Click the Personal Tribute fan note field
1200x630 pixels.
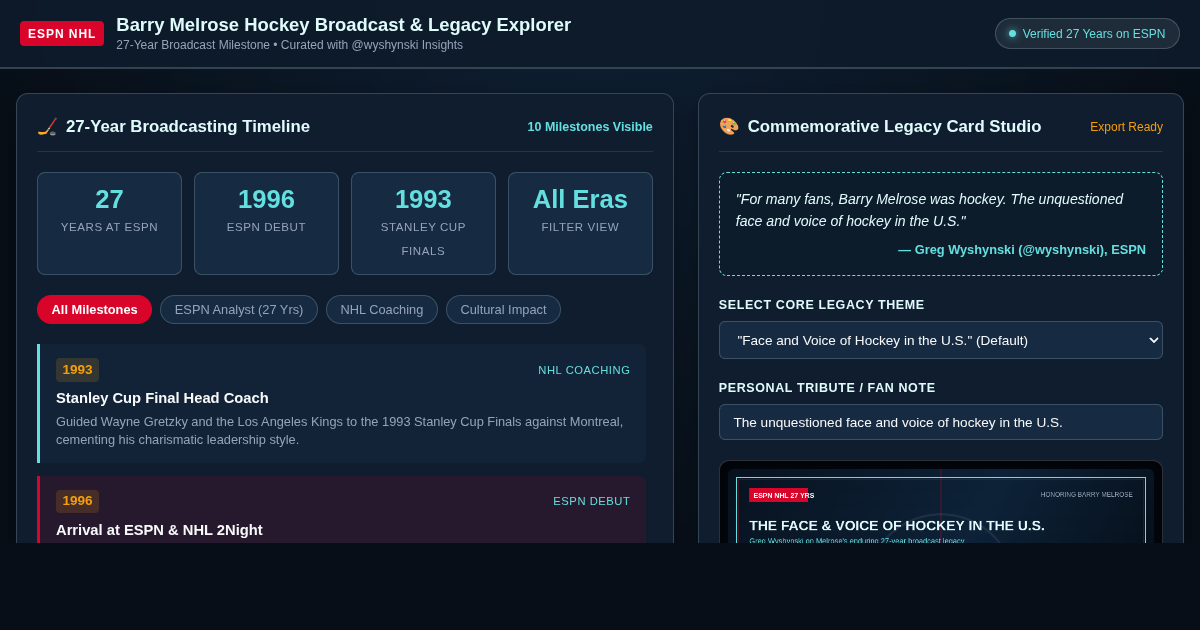941,422
